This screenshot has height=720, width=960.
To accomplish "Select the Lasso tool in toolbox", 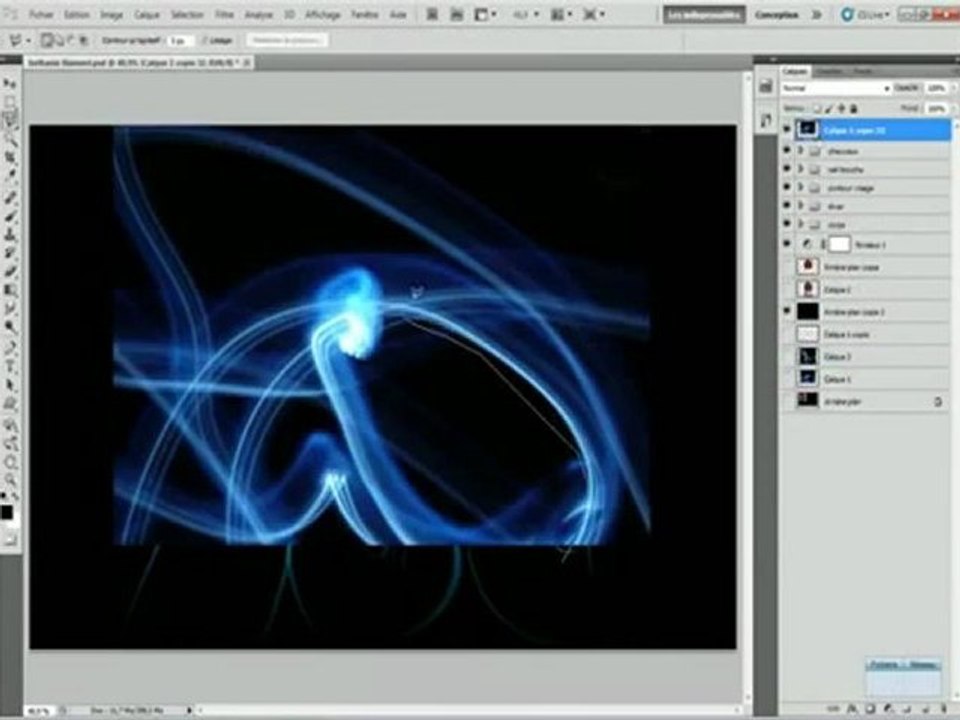I will pyautogui.click(x=10, y=121).
